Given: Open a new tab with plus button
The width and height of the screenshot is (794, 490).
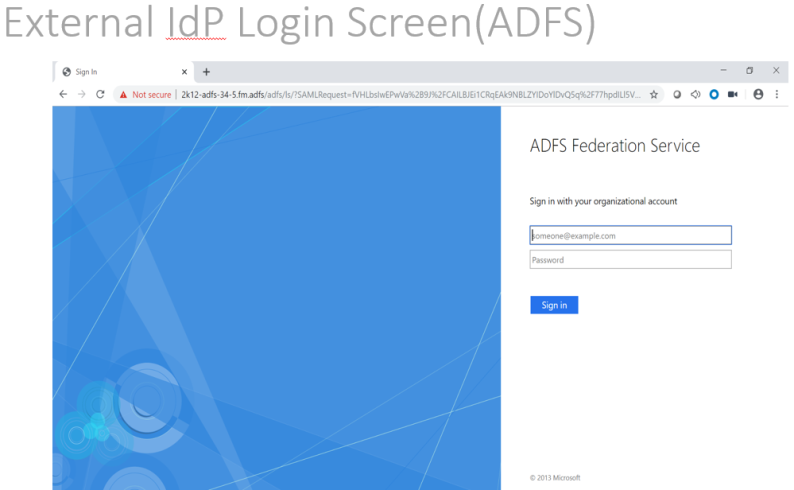Looking at the screenshot, I should click(207, 72).
